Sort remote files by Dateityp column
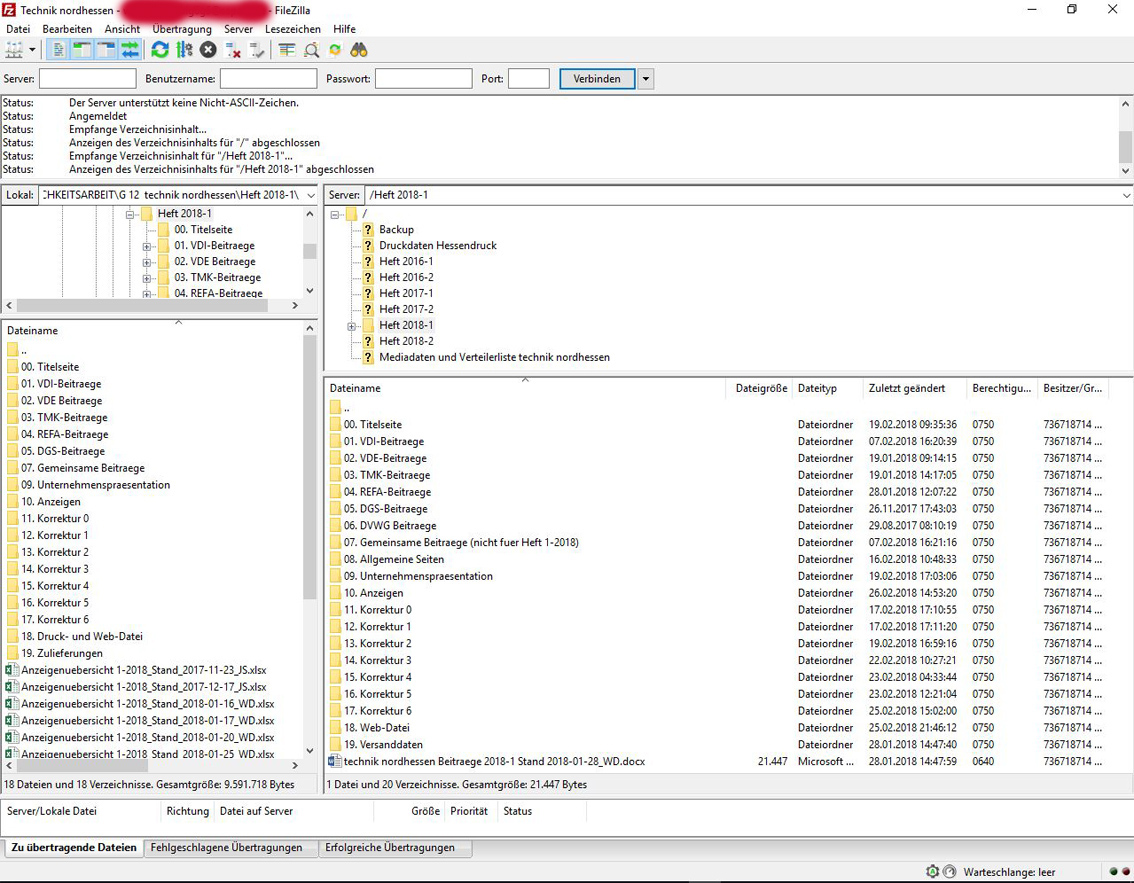This screenshot has width=1134, height=883. pos(828,388)
